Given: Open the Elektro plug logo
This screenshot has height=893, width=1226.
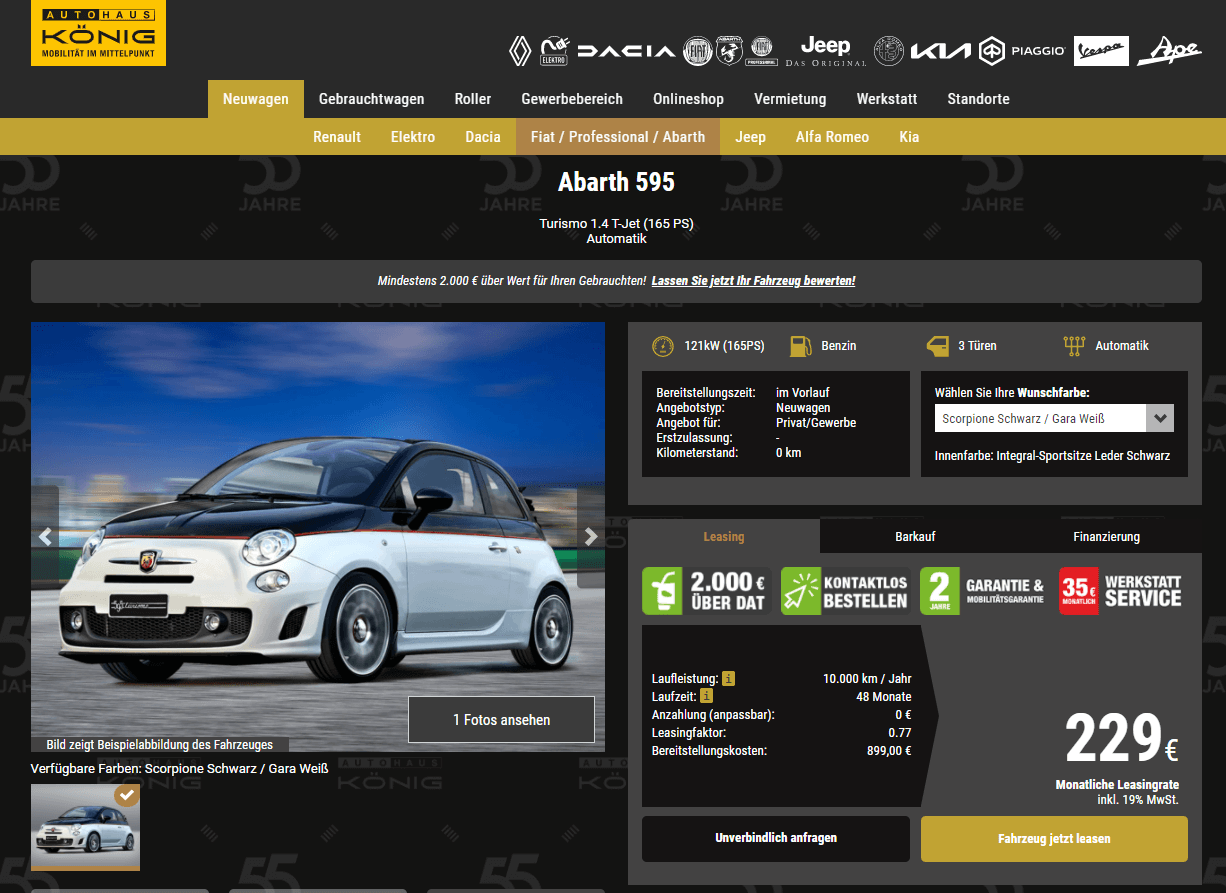Looking at the screenshot, I should 554,50.
